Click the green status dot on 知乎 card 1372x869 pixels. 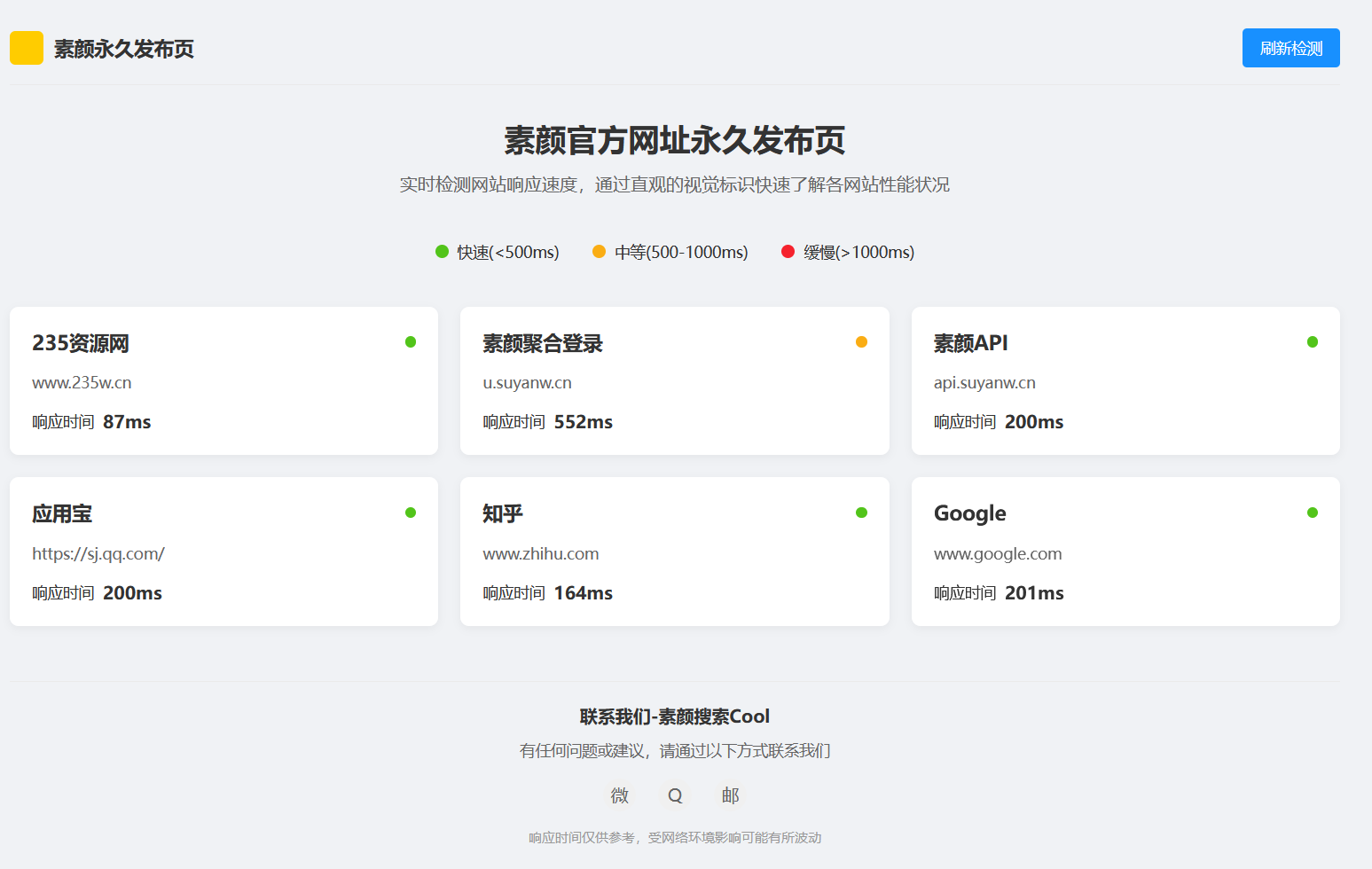coord(861,512)
